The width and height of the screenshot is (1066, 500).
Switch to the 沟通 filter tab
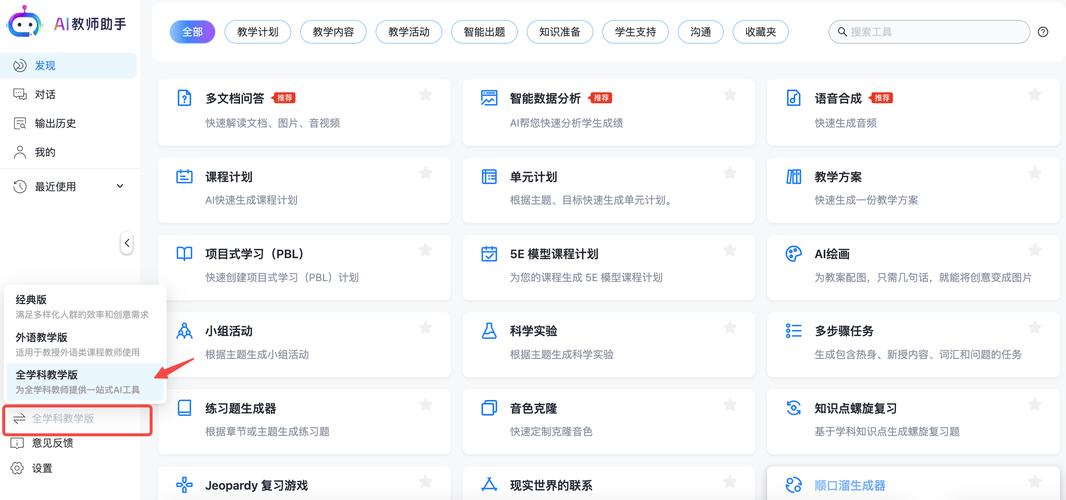[700, 32]
